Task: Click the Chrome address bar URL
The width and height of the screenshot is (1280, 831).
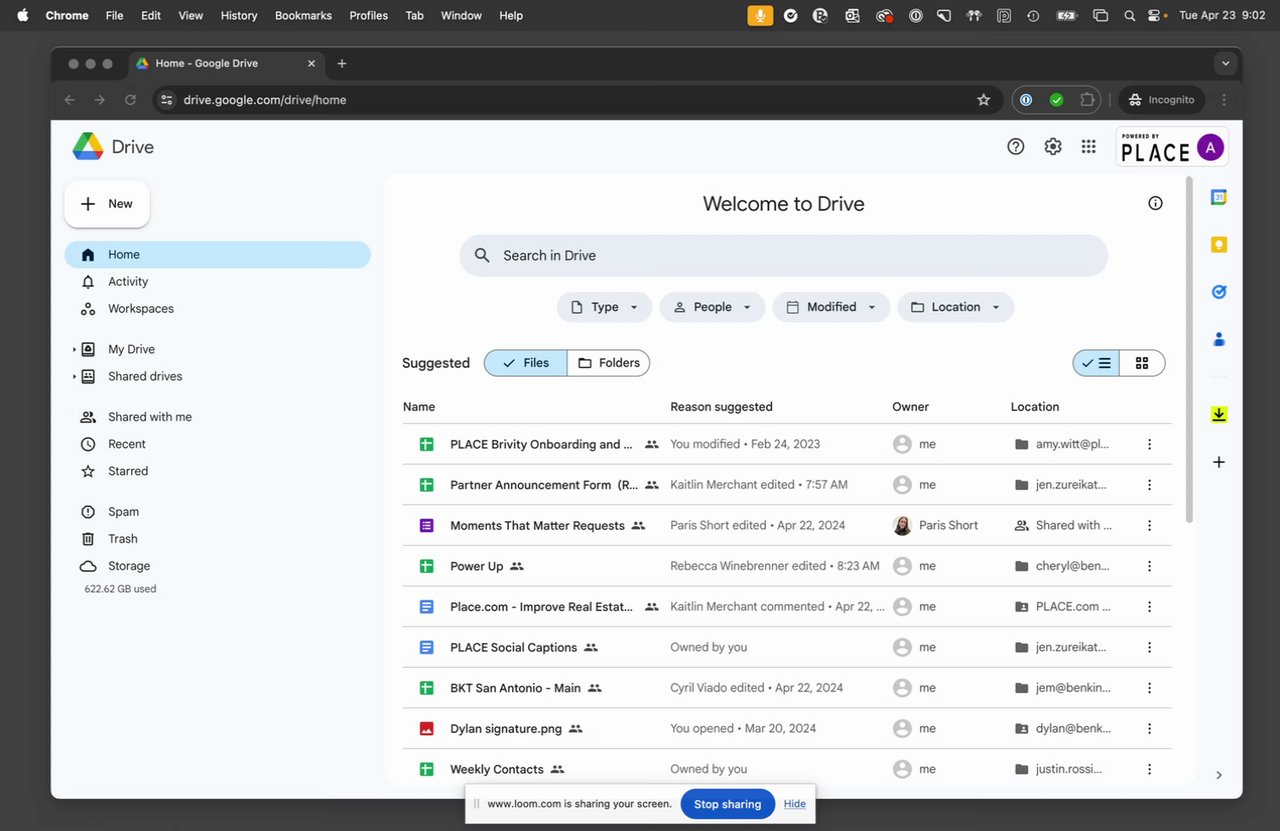Action: [265, 100]
